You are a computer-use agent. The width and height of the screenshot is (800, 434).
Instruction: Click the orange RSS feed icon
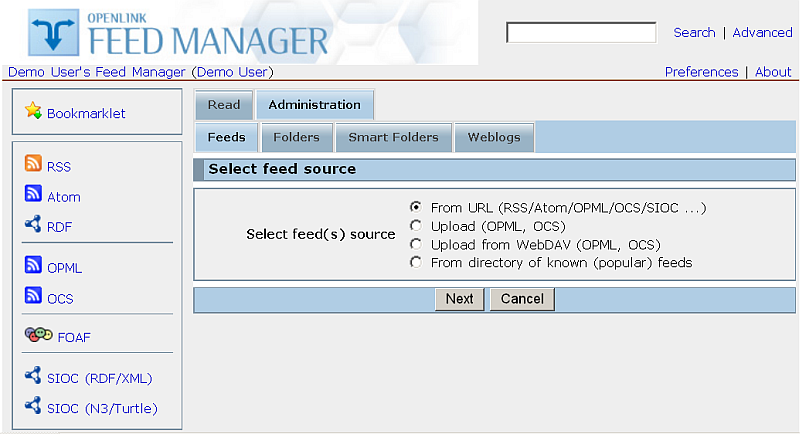click(33, 165)
